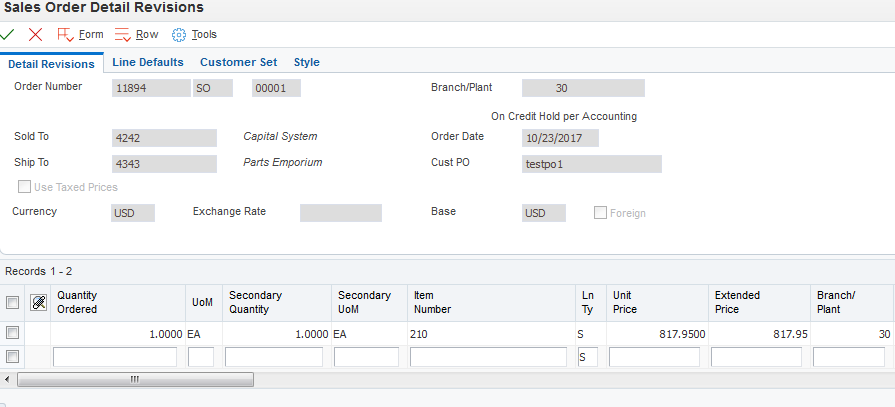
Task: Click the Ship To field 4343
Action: [x=164, y=164]
